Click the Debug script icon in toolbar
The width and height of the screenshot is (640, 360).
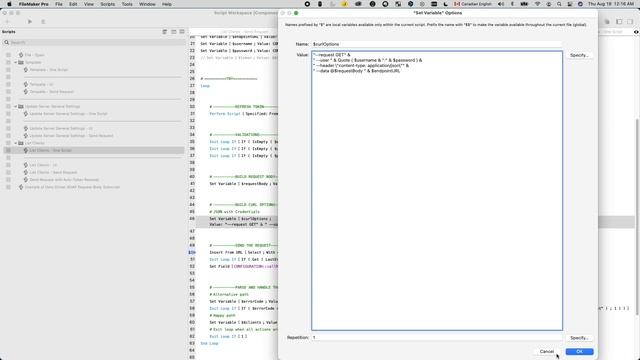pos(43,22)
